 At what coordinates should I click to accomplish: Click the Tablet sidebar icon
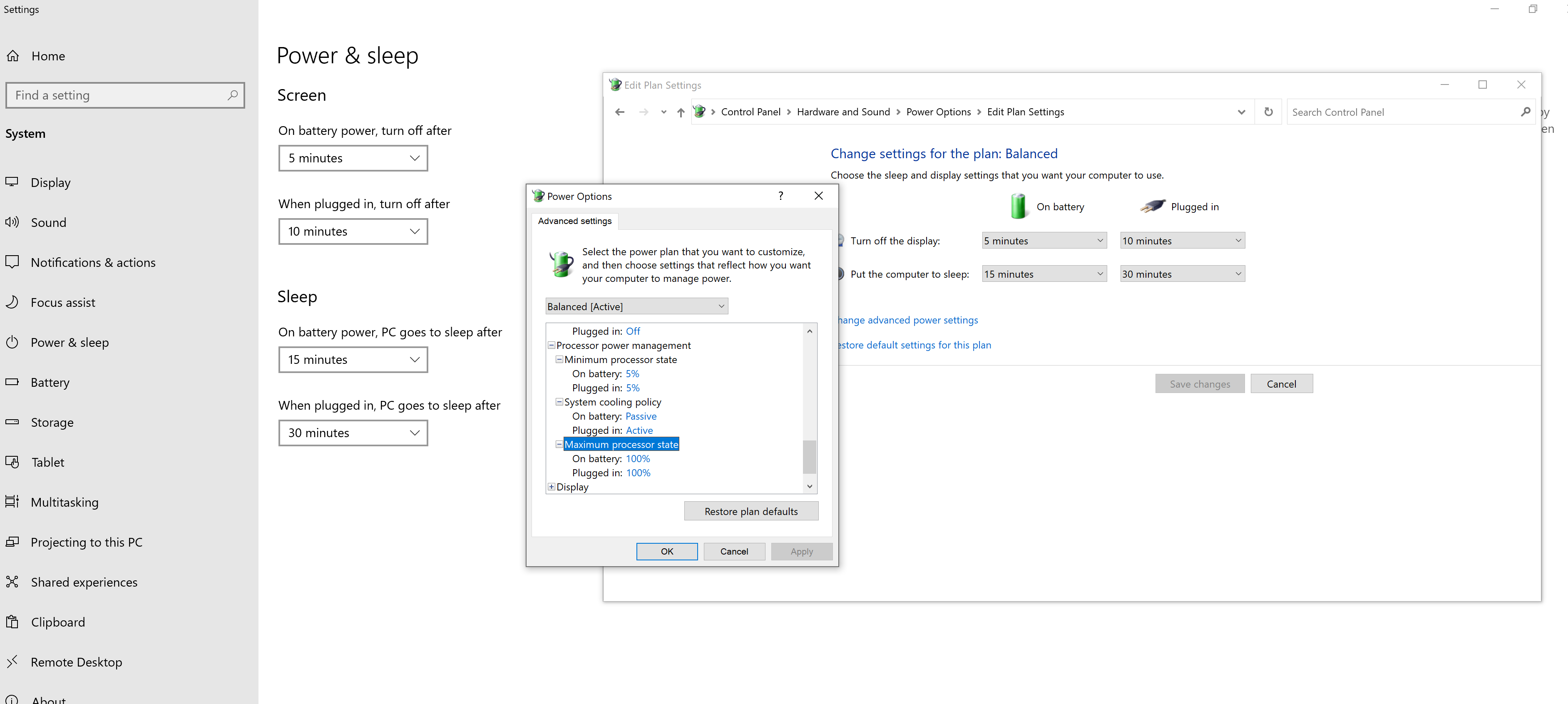click(x=12, y=462)
